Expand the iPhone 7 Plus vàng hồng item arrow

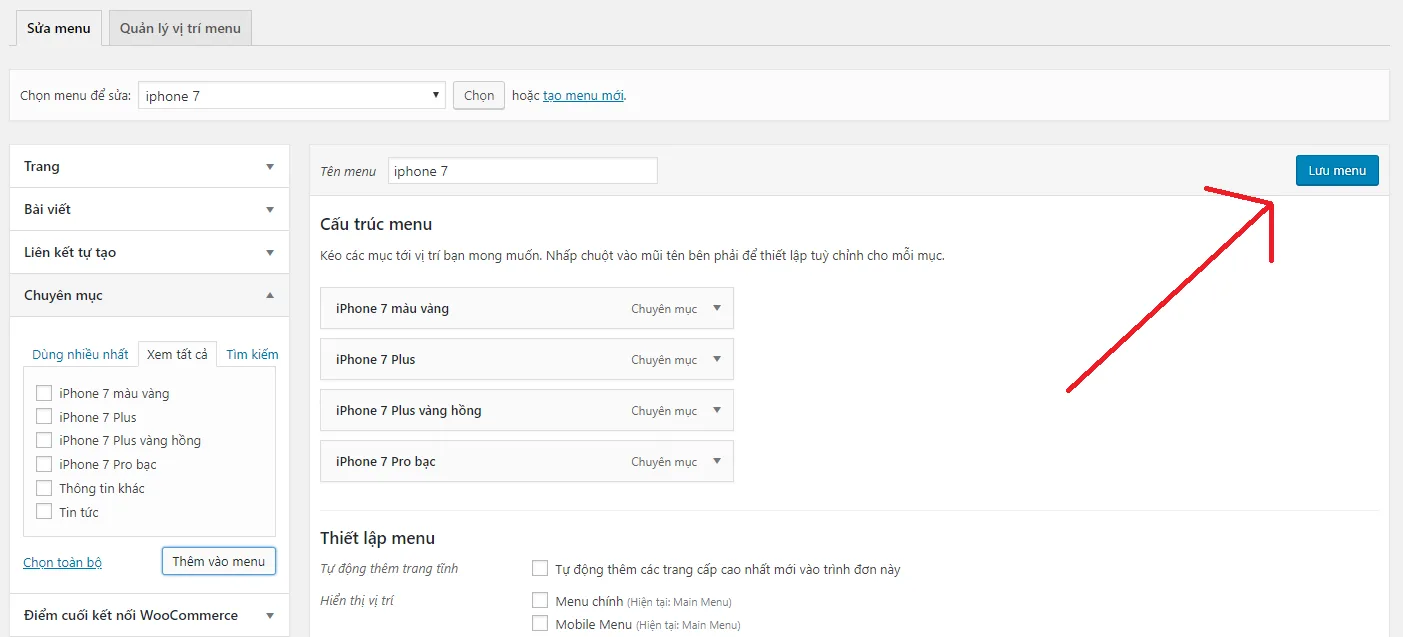point(717,410)
